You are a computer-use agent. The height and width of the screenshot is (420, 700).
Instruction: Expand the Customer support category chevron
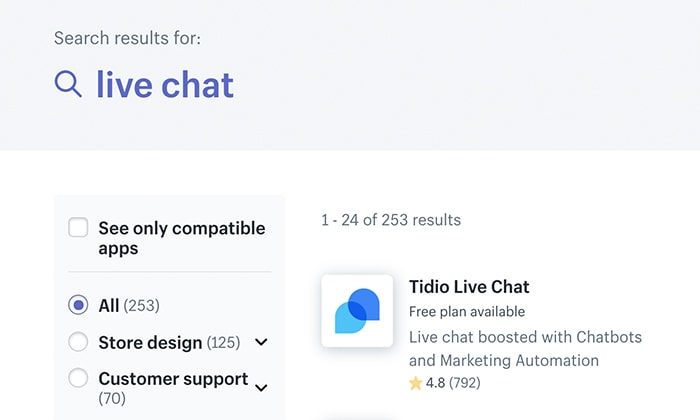[261, 388]
